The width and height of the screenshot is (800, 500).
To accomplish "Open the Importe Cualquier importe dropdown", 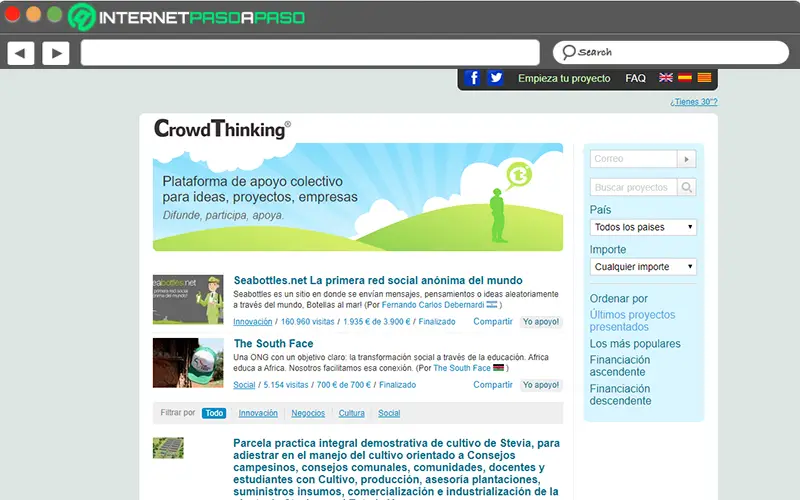I will tap(643, 267).
